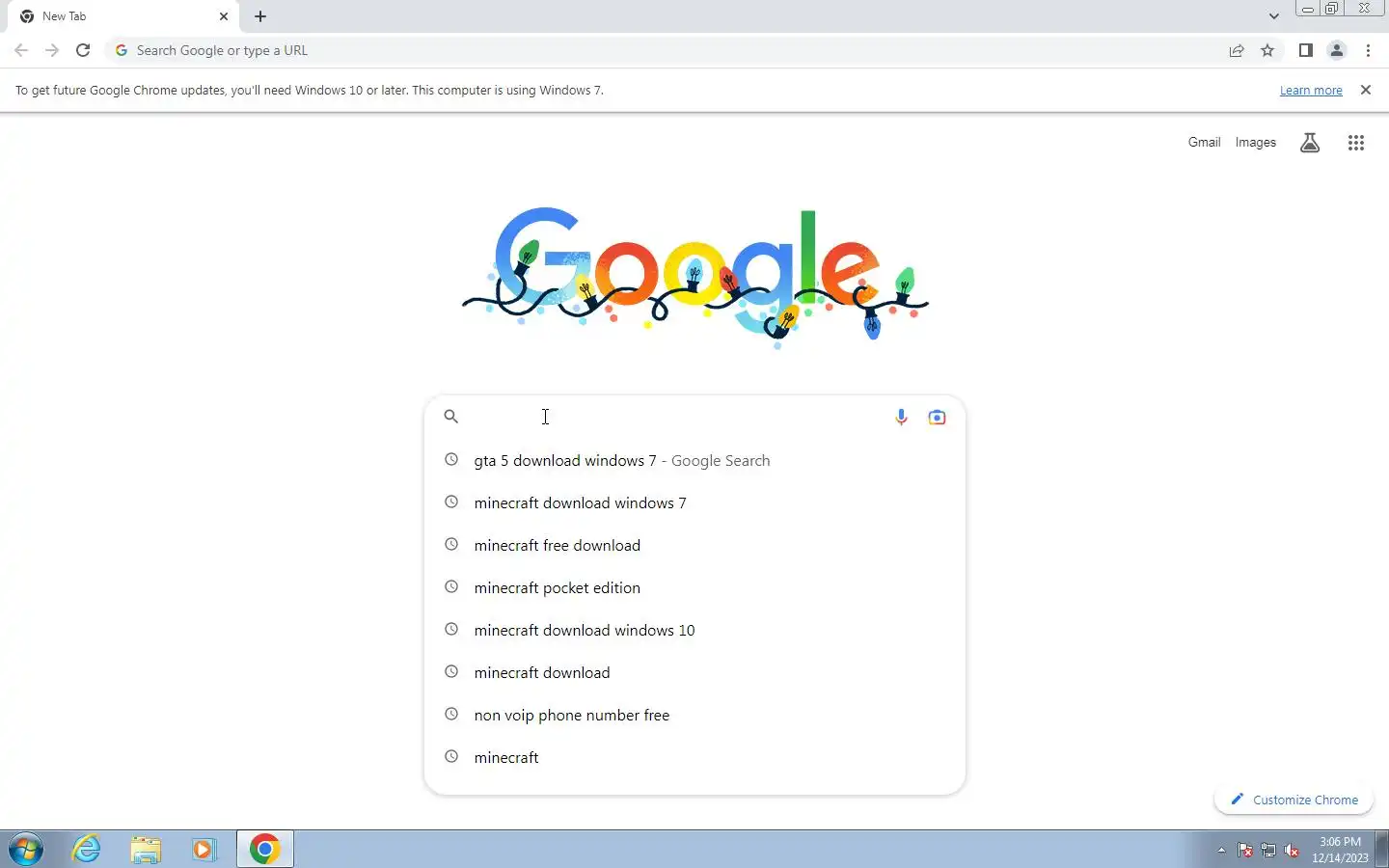Open a new tab with the plus button
This screenshot has height=868, width=1389.
[x=260, y=16]
